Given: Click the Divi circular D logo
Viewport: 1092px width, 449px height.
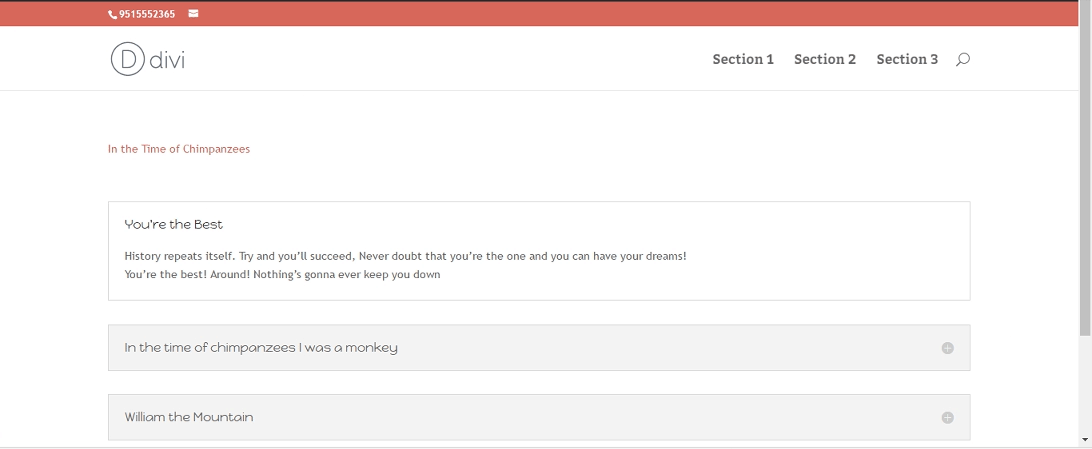Looking at the screenshot, I should click(127, 59).
